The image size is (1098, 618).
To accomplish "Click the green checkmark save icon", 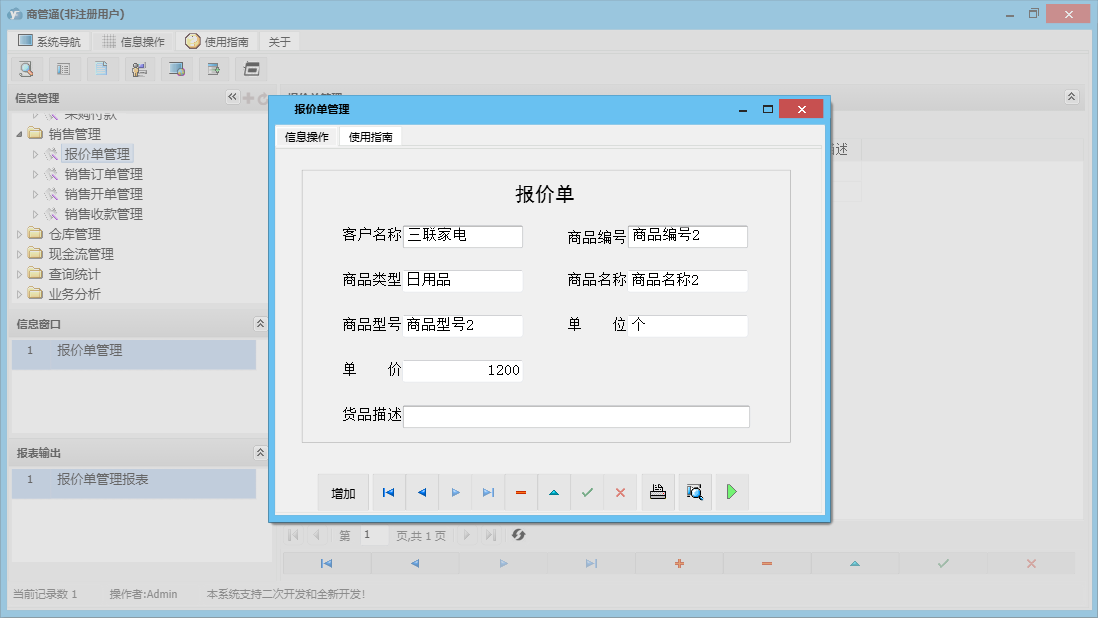I will (588, 491).
